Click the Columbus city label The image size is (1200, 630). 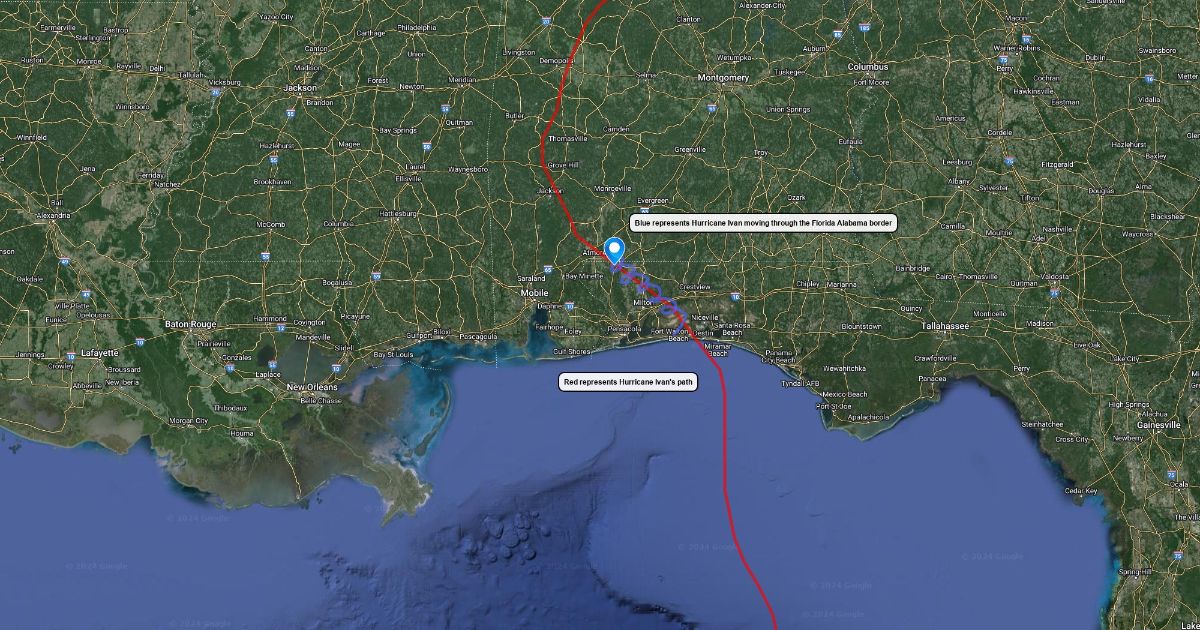[x=867, y=66]
